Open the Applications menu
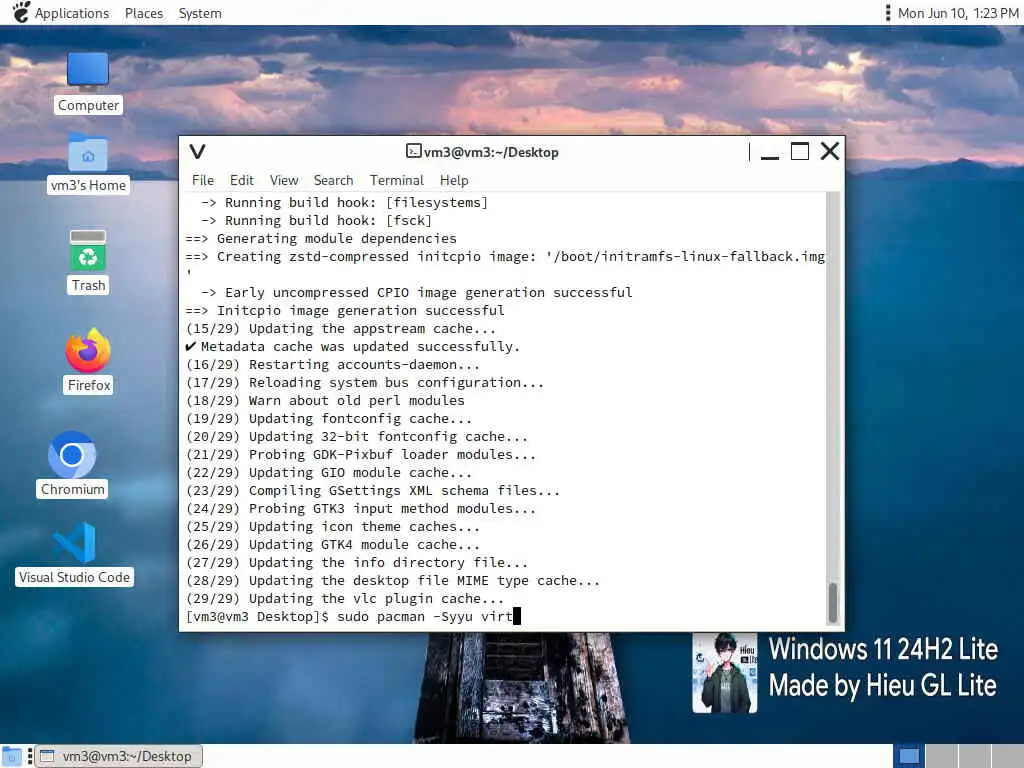 (72, 13)
